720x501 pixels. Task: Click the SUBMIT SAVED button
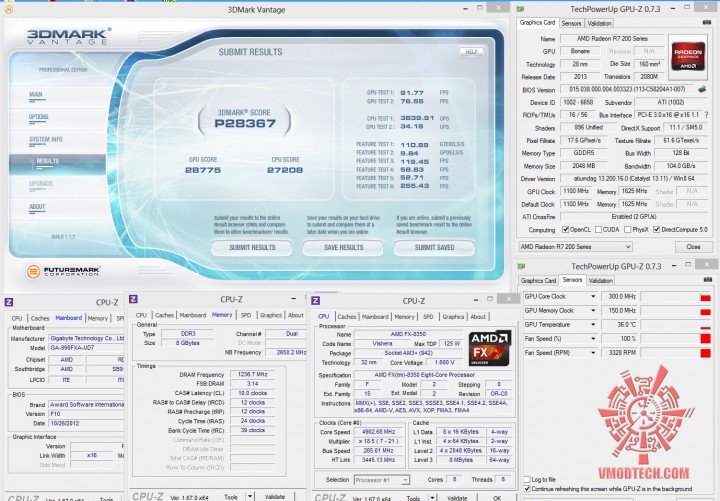434,248
